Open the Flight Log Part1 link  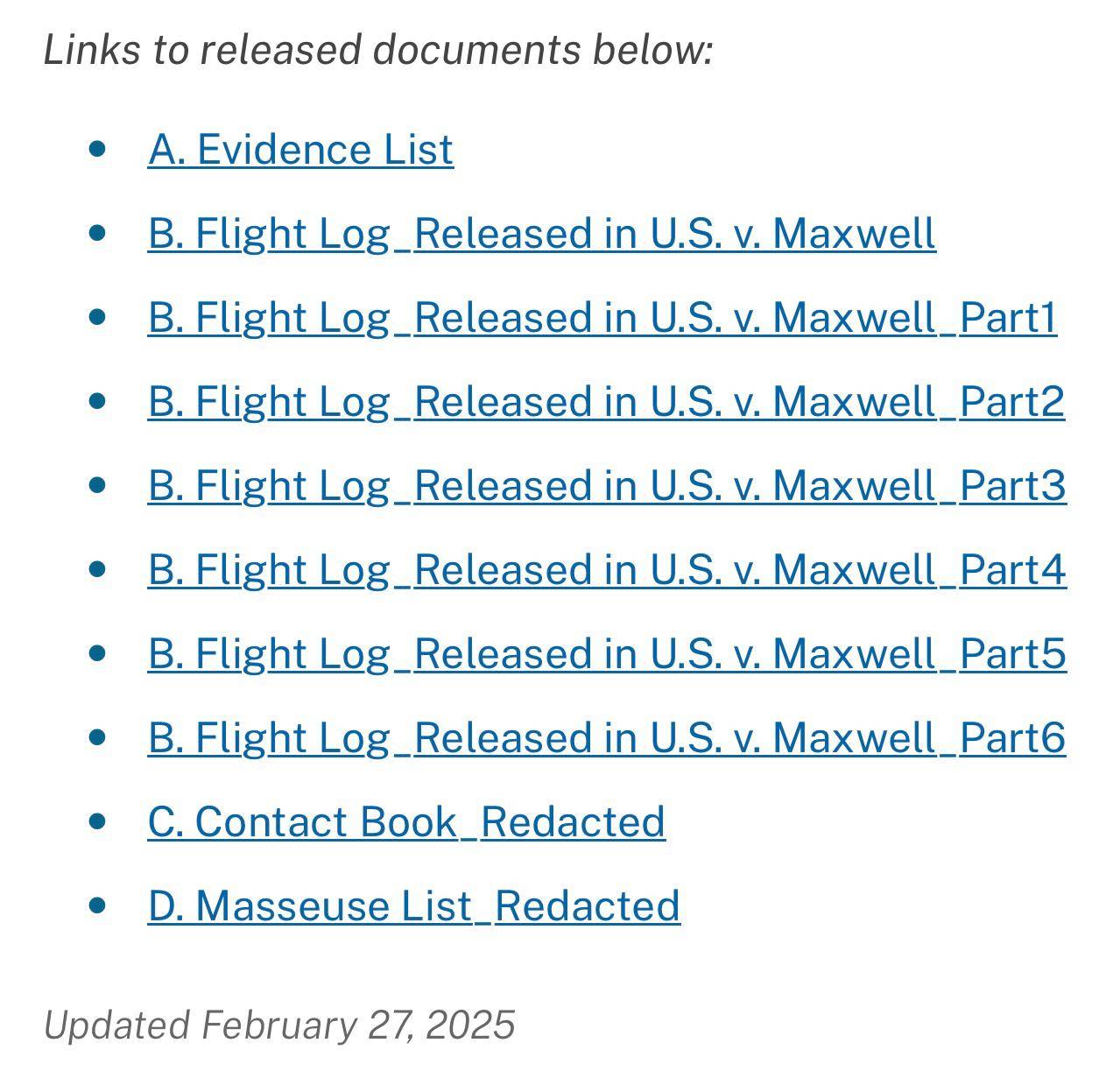[602, 318]
